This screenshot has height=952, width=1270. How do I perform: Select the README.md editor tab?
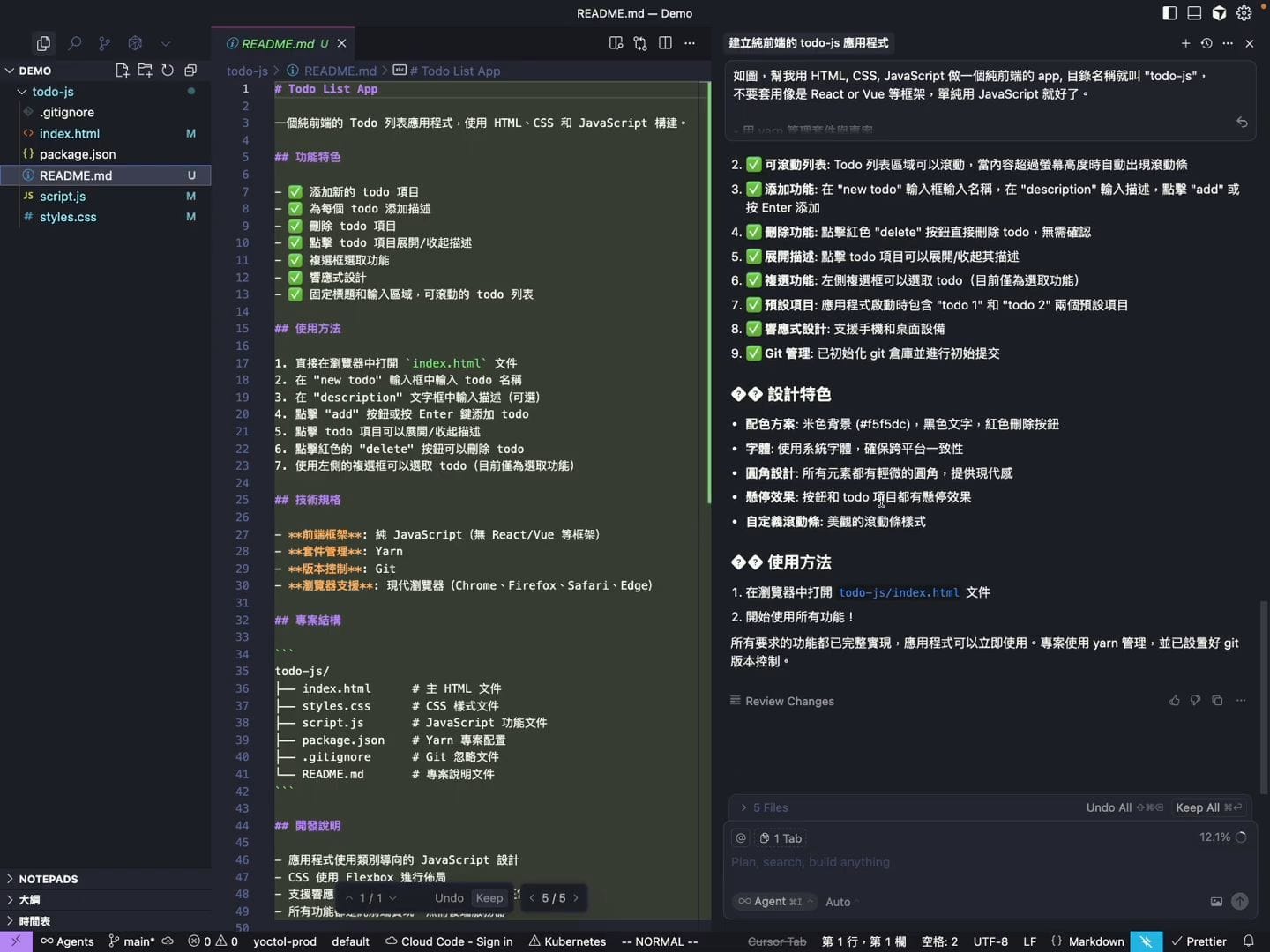pos(277,43)
